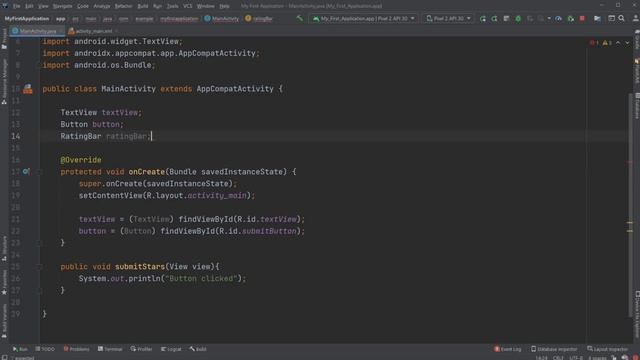Click the red error count indicator
The height and width of the screenshot is (360, 640).
coord(594,43)
